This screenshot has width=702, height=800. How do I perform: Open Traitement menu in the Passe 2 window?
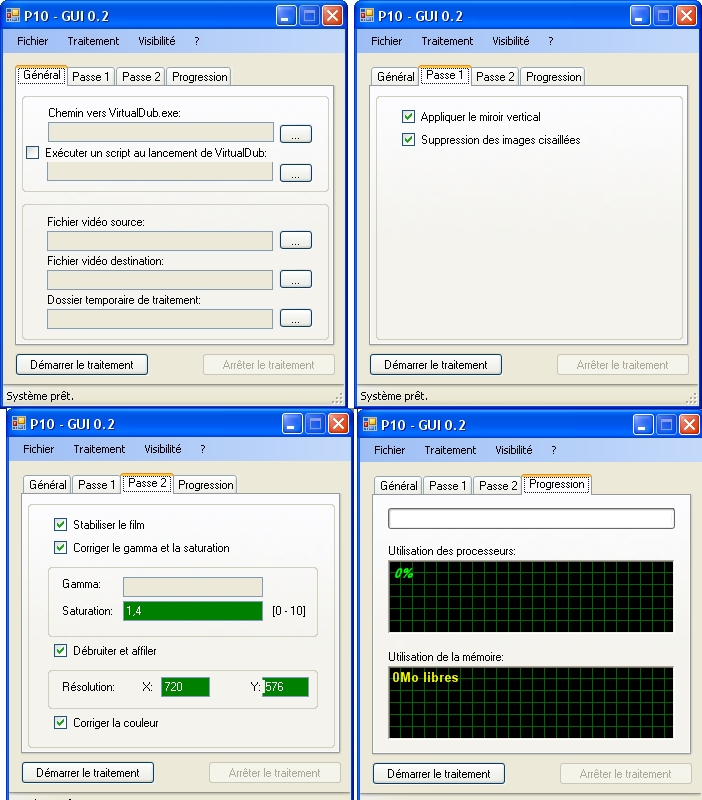point(99,449)
